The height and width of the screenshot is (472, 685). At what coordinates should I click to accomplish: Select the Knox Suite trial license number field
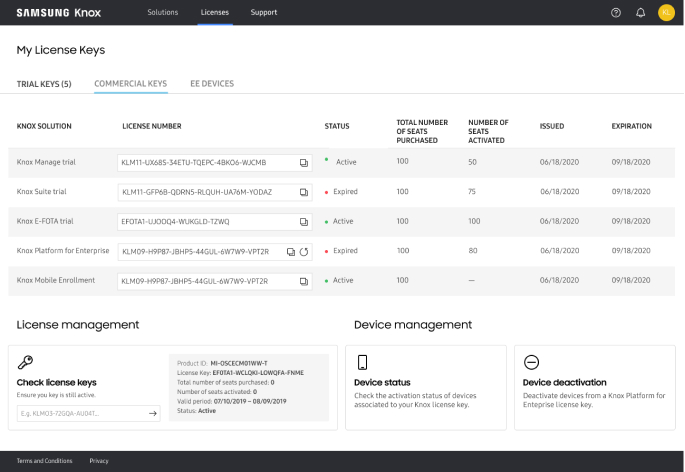point(214,192)
